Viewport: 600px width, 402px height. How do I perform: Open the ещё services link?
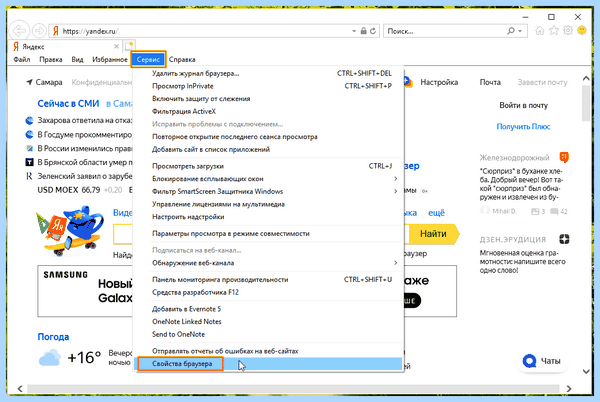436,213
